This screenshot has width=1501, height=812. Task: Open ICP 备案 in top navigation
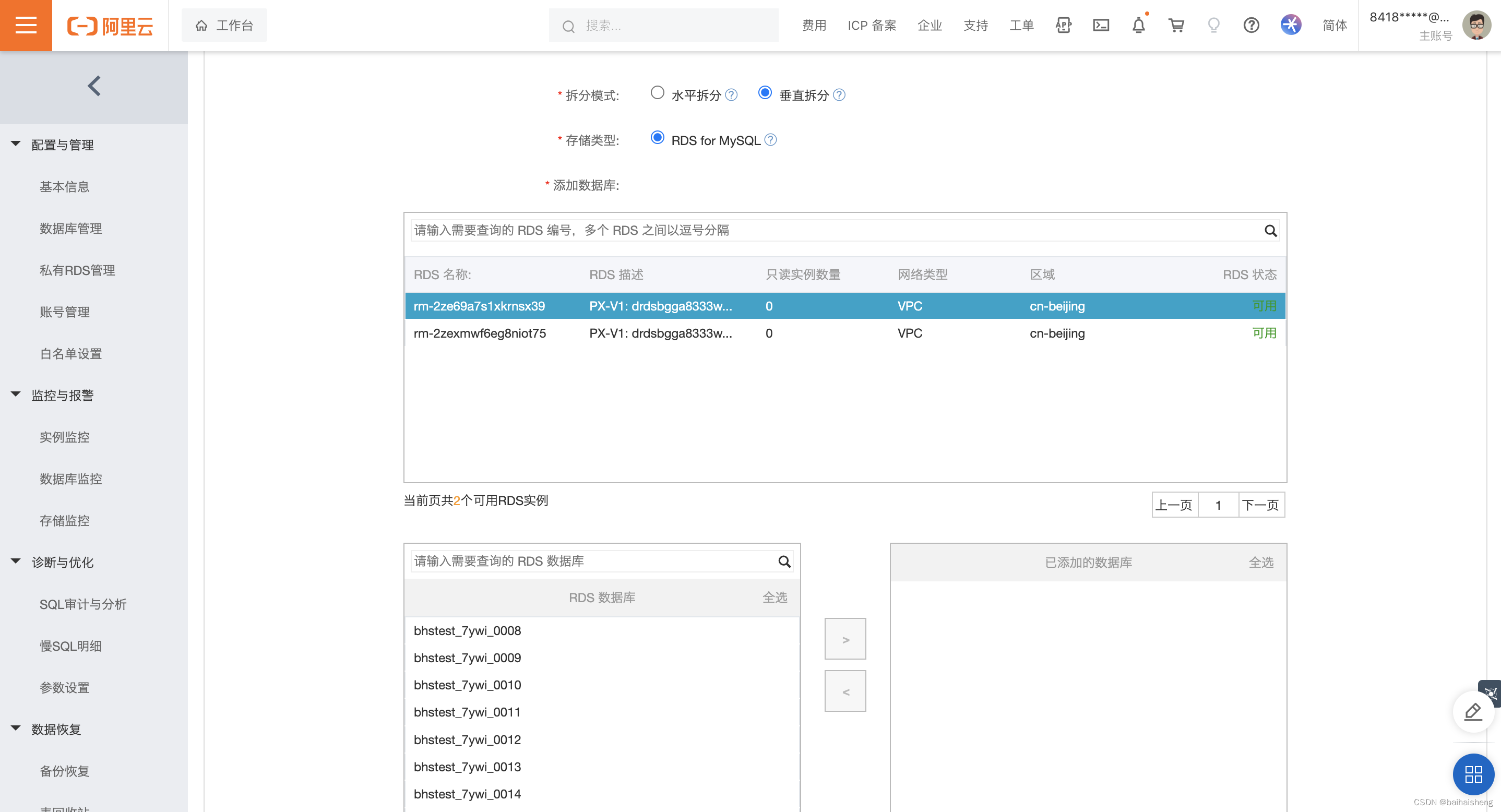tap(872, 25)
